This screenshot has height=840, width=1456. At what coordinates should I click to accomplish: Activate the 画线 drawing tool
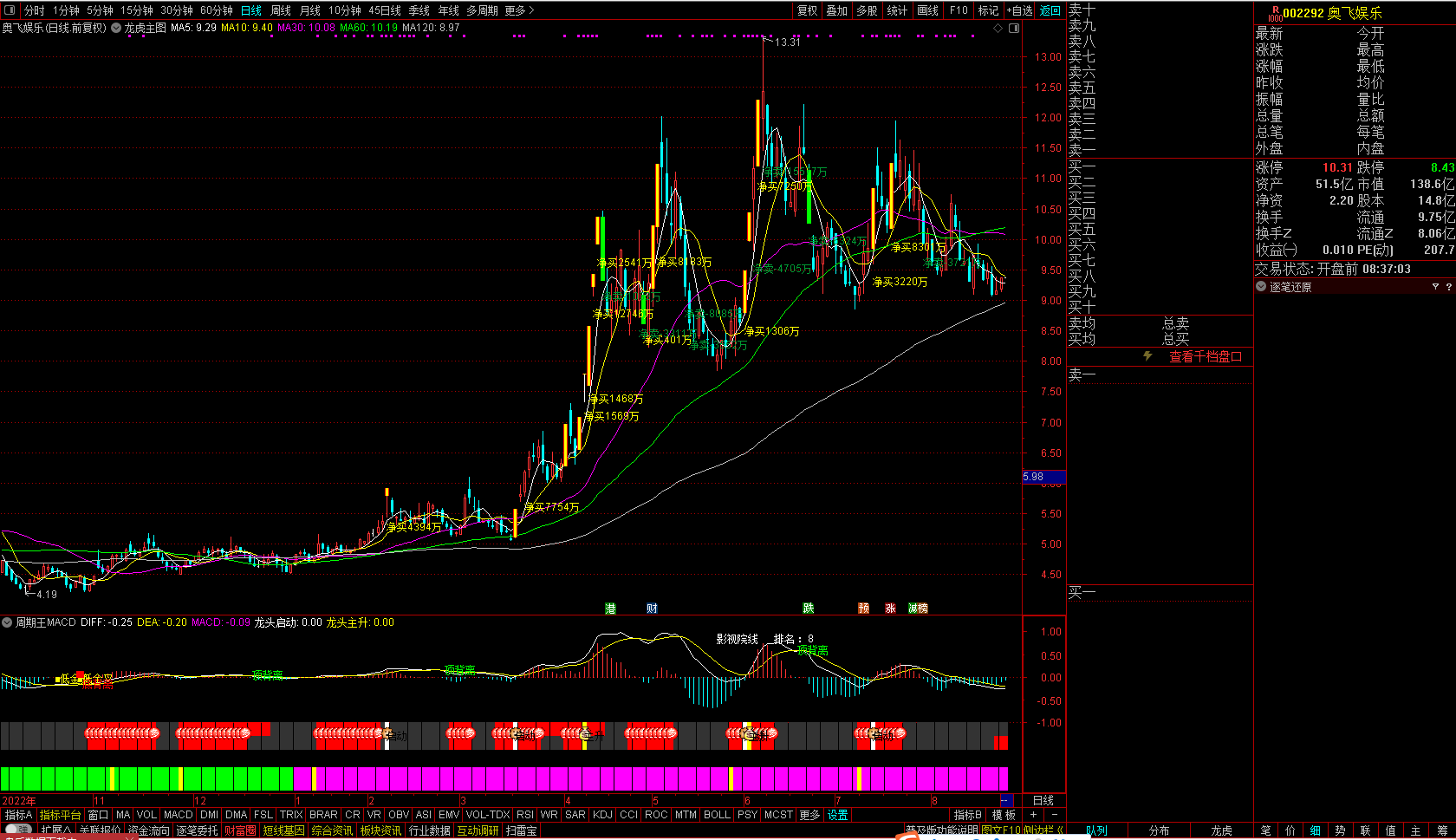point(927,10)
